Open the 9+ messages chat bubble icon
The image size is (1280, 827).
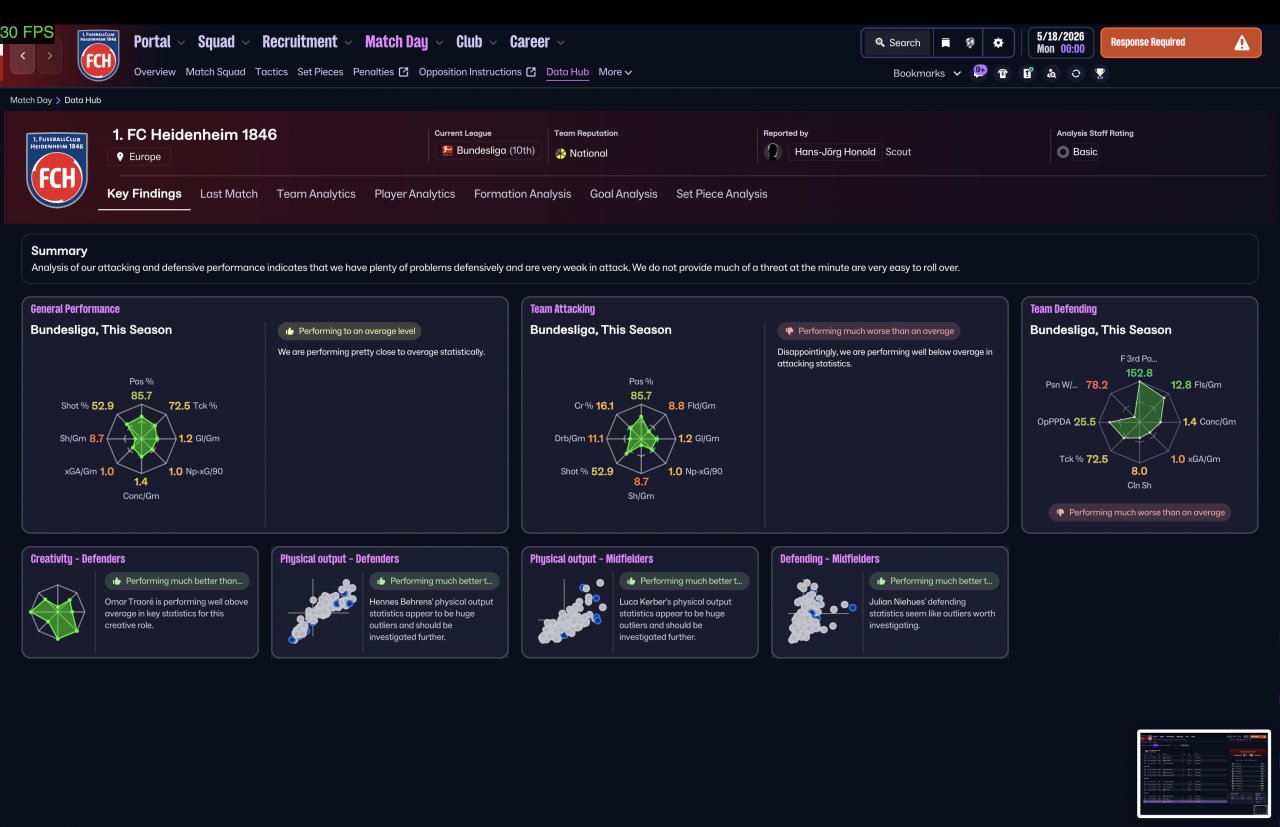click(979, 72)
